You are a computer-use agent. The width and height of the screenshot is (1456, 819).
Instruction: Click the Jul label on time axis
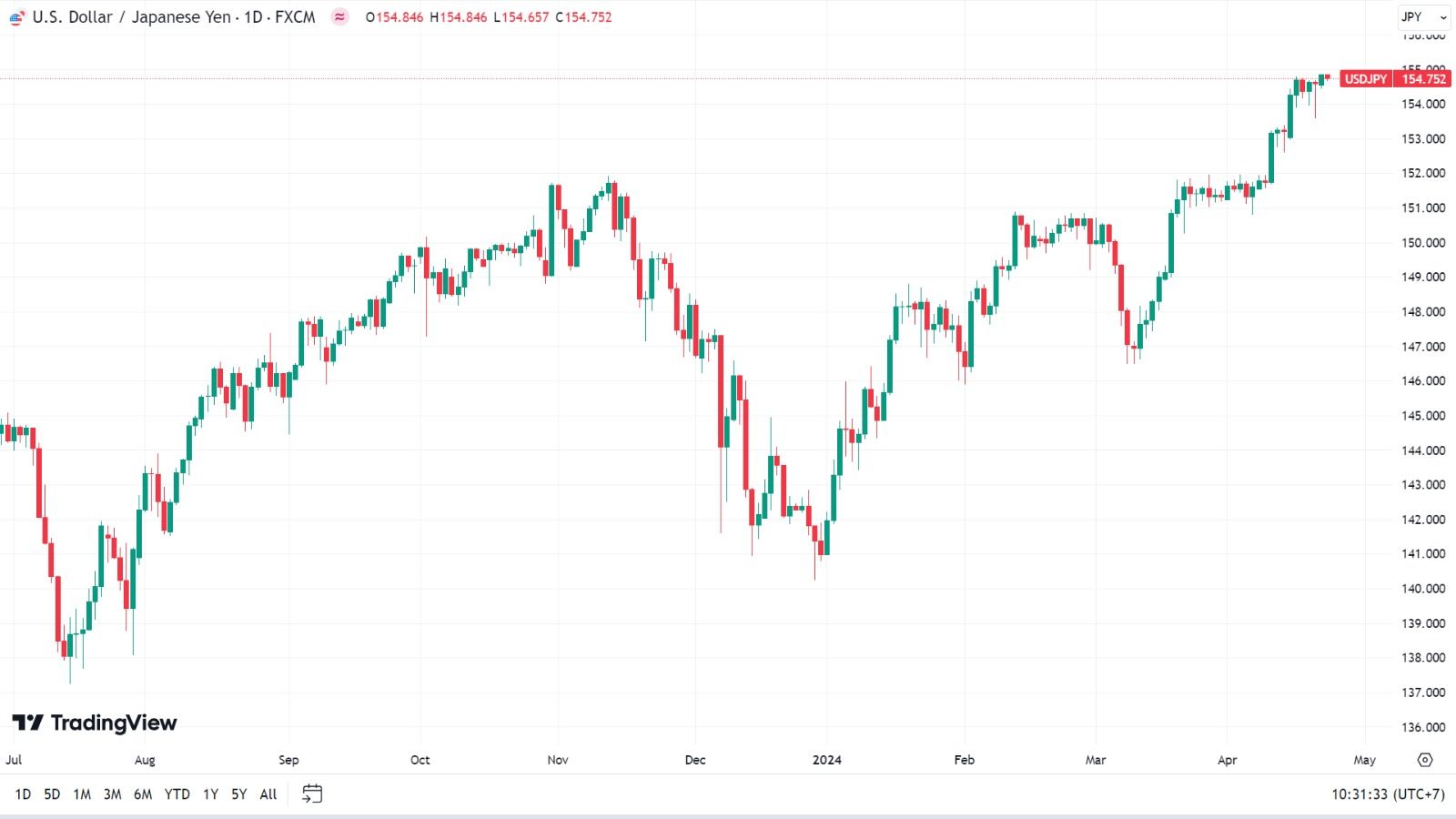[x=14, y=760]
